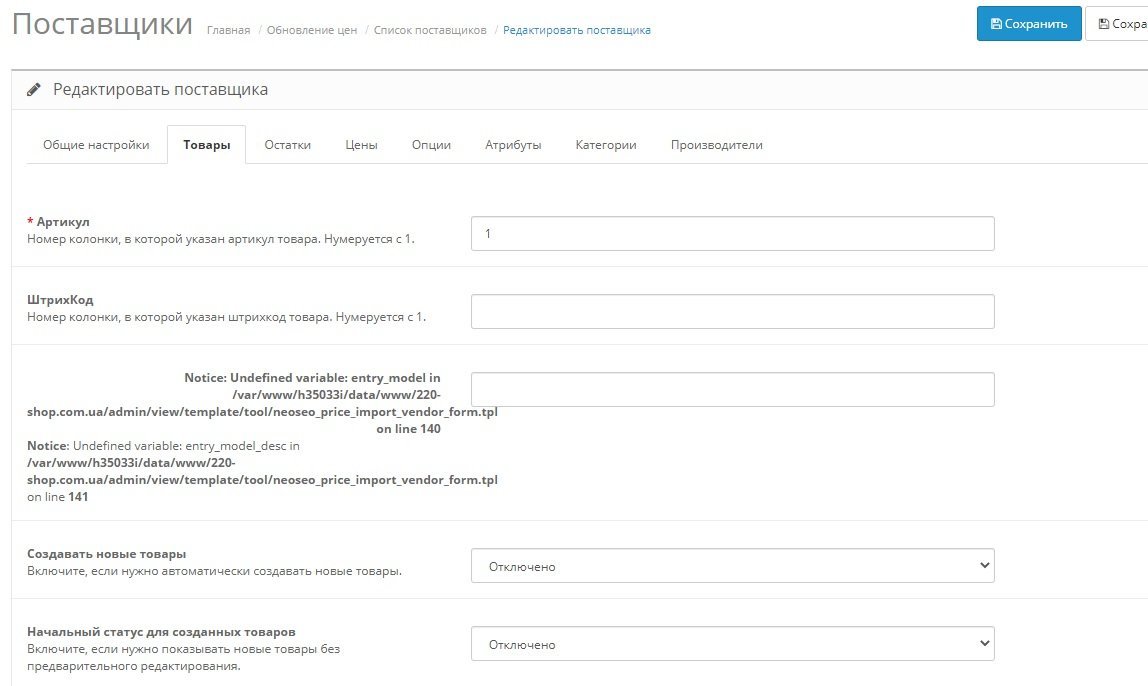Image resolution: width=1148 pixels, height=686 pixels.
Task: Click the 'Undefined variable: entry_model in' notice text
Action: click(x=335, y=378)
